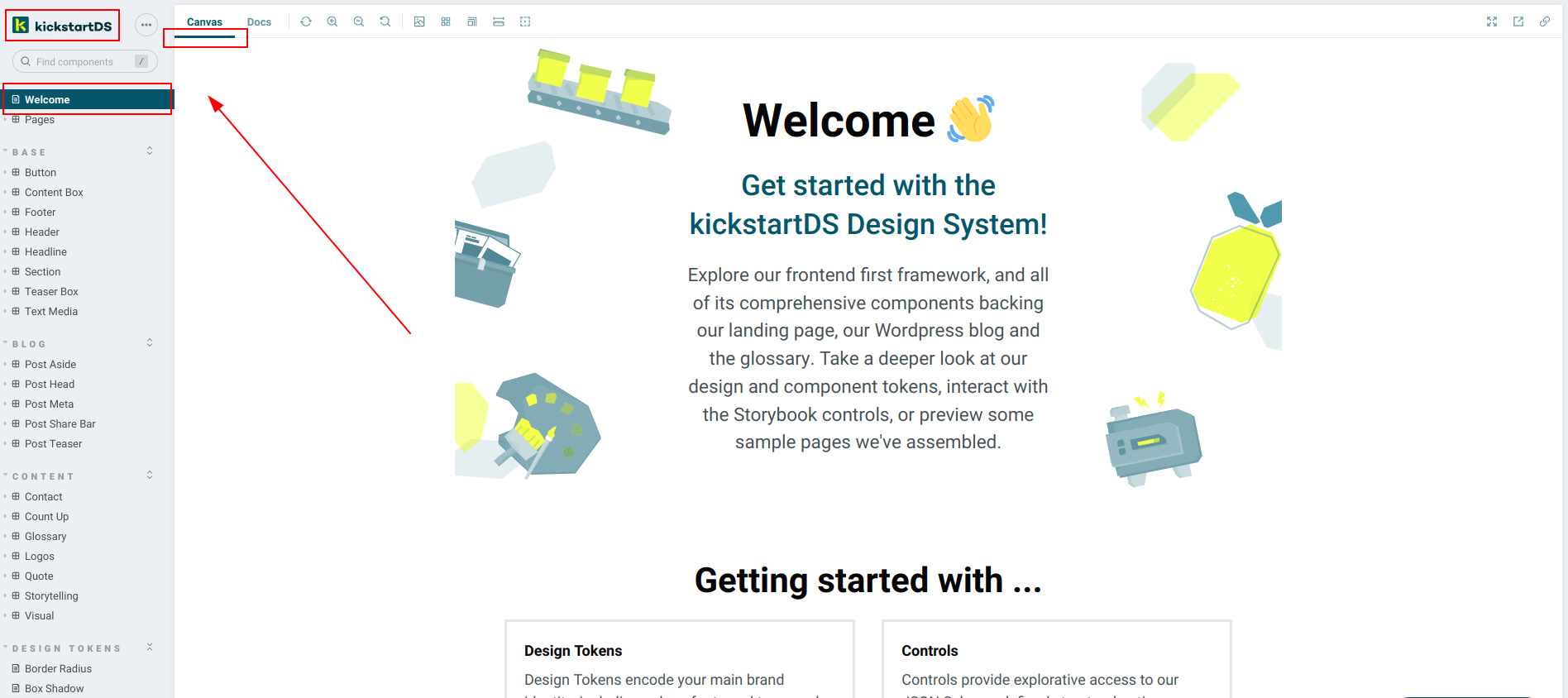This screenshot has height=698, width=1568.
Task: Click expand-all arrows beside BLOG
Action: (x=150, y=342)
